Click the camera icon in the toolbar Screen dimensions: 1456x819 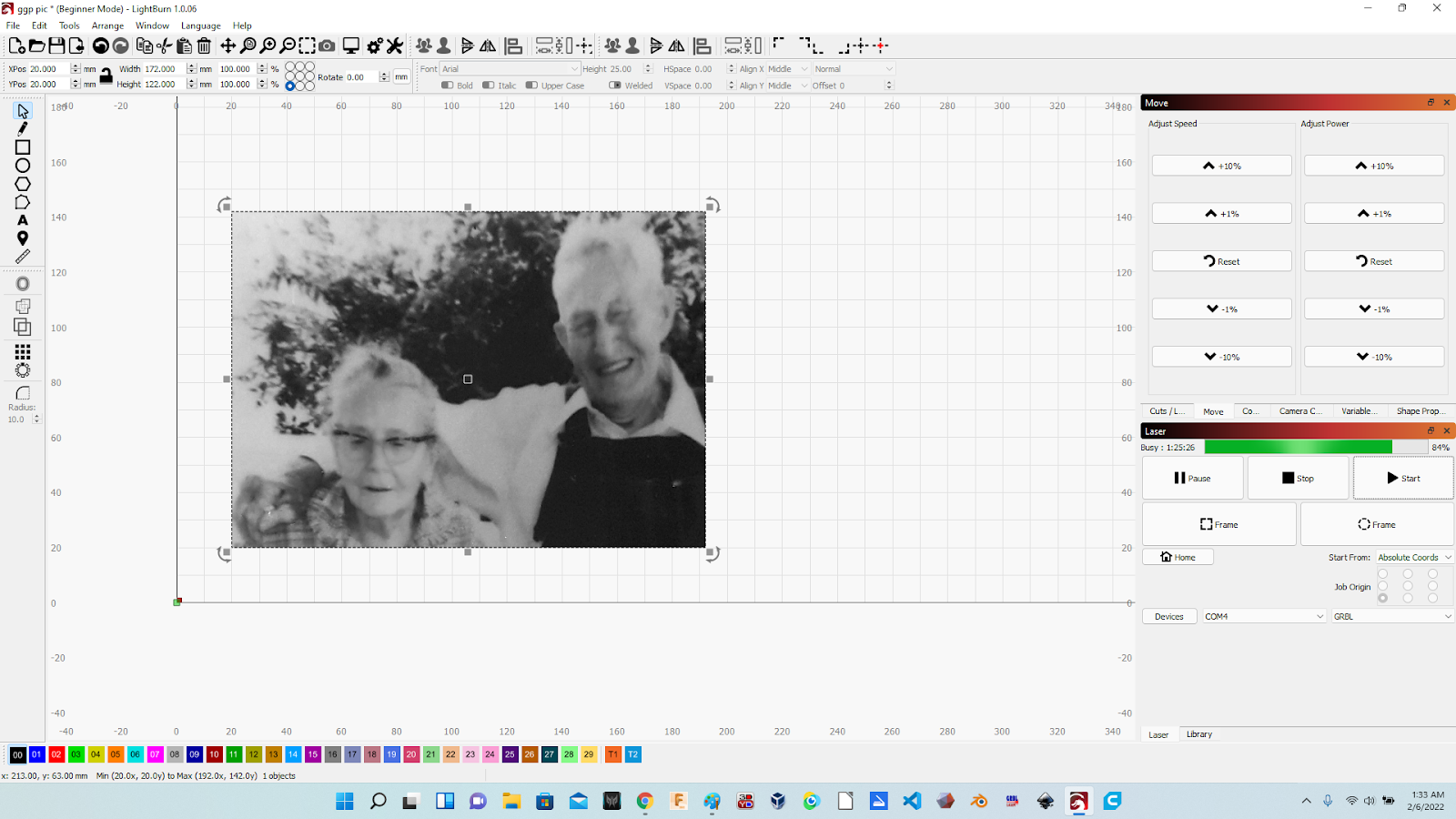[328, 45]
